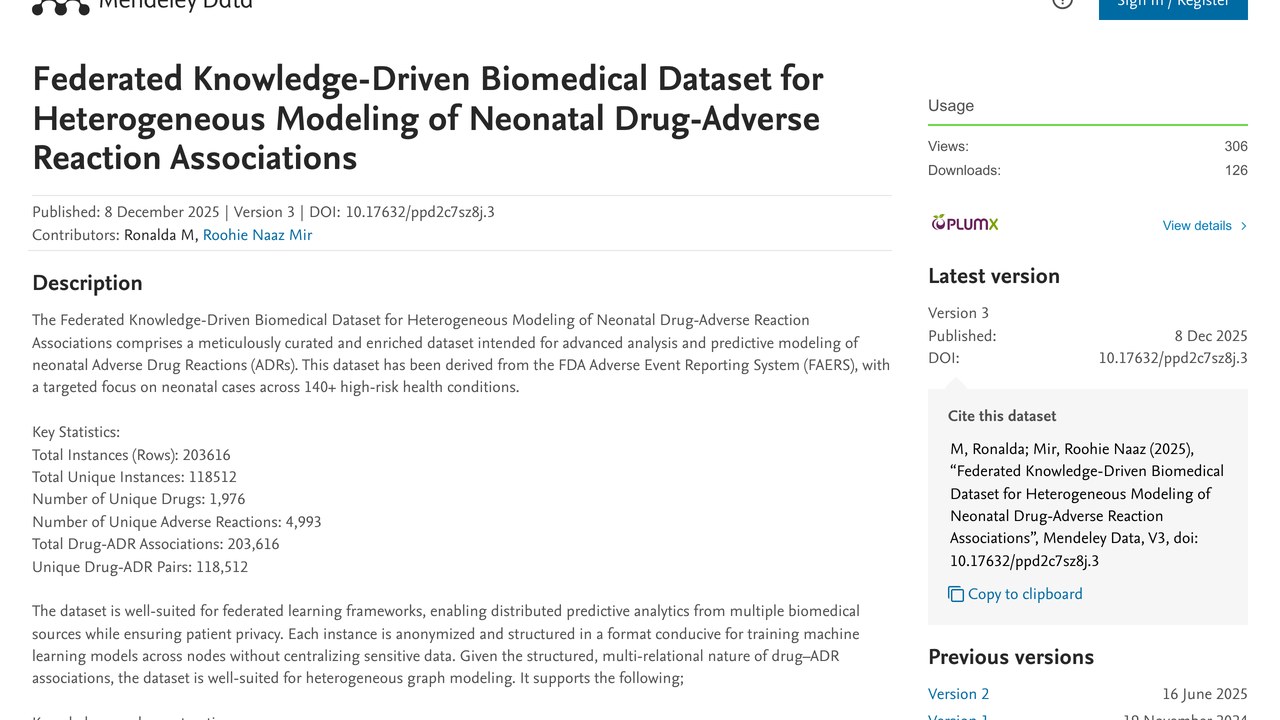This screenshot has height=720, width=1280.
Task: Click the citation text in Cite this dataset
Action: (x=1088, y=505)
